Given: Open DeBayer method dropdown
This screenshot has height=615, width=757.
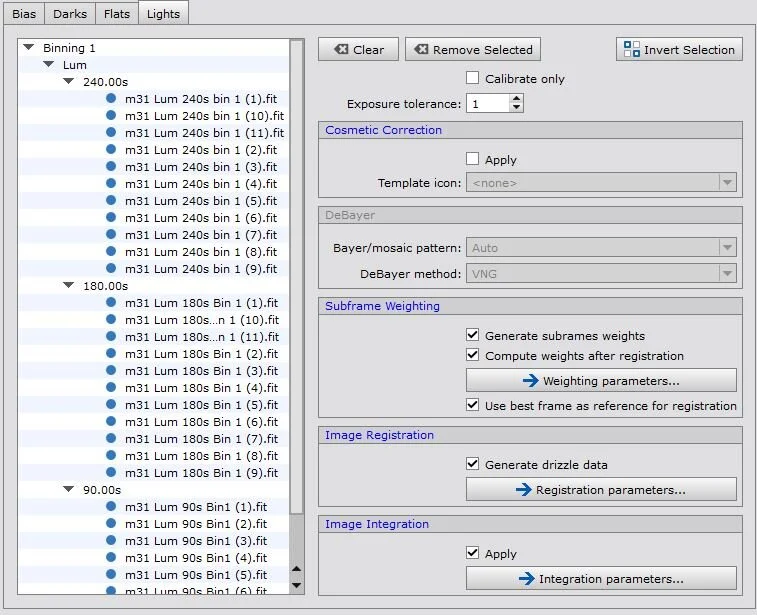Looking at the screenshot, I should point(601,274).
